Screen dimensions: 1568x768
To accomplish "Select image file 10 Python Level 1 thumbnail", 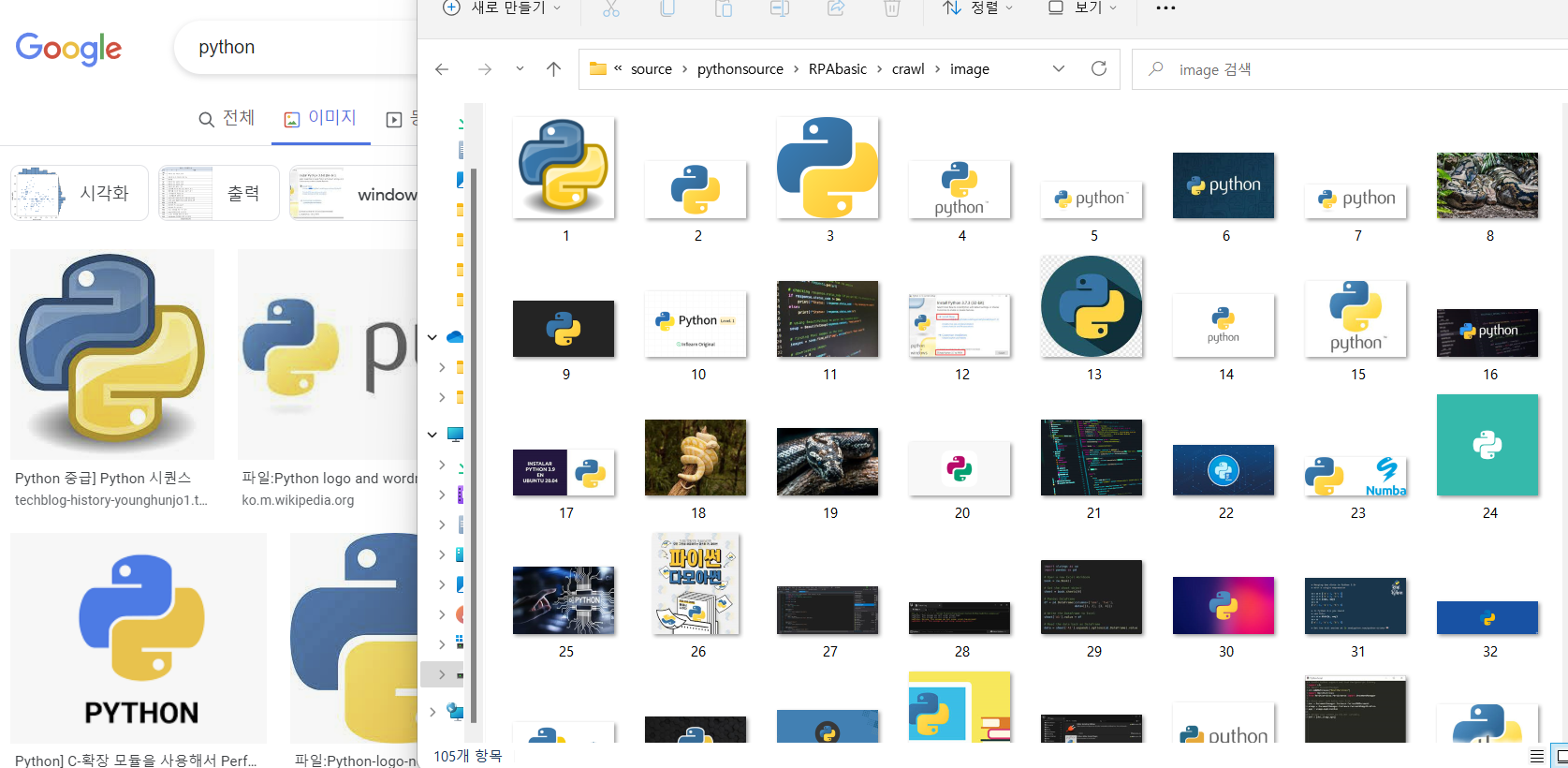I will point(696,324).
